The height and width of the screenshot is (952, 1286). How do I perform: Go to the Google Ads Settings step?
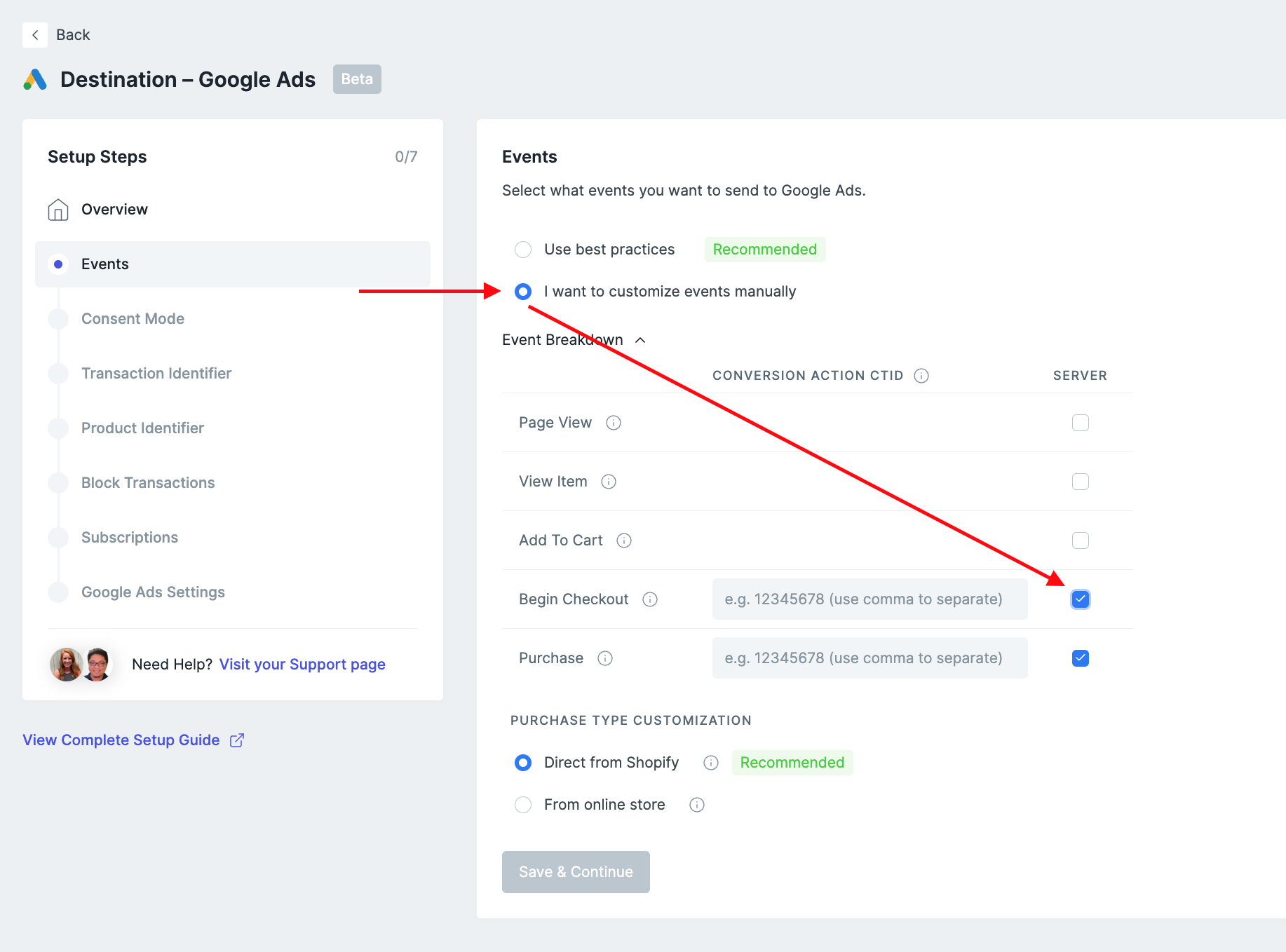pos(153,592)
